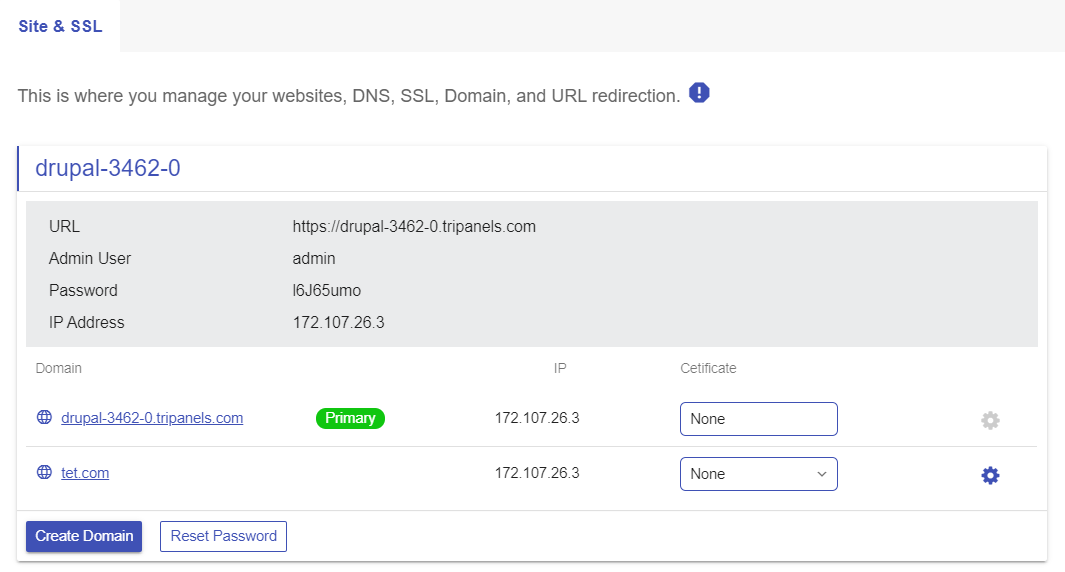Select the password value l6J65umo
This screenshot has height=572, width=1065.
click(x=327, y=290)
